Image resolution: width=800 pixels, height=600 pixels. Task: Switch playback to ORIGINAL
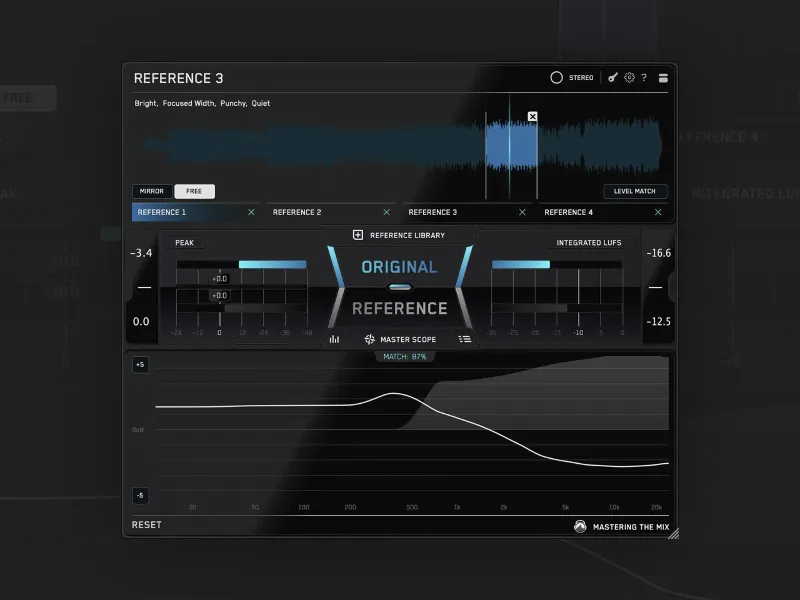[x=399, y=267]
